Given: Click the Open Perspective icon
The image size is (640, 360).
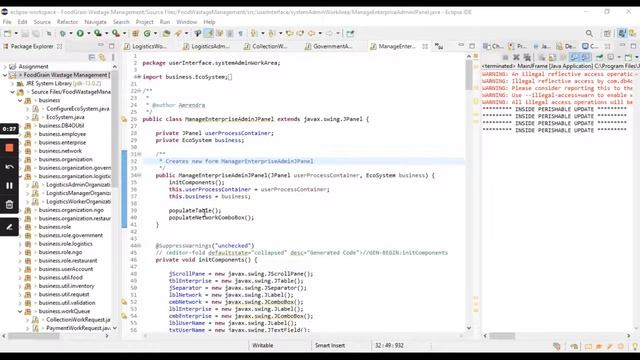Looking at the screenshot, I should 607,33.
